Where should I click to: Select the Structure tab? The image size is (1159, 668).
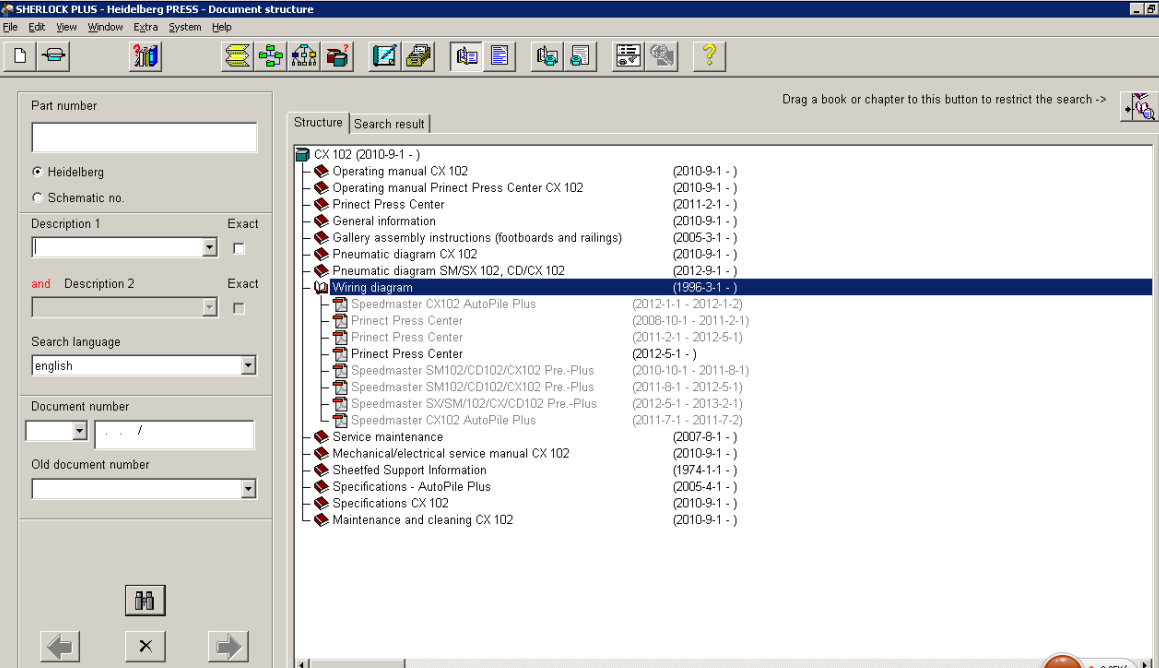click(x=319, y=123)
